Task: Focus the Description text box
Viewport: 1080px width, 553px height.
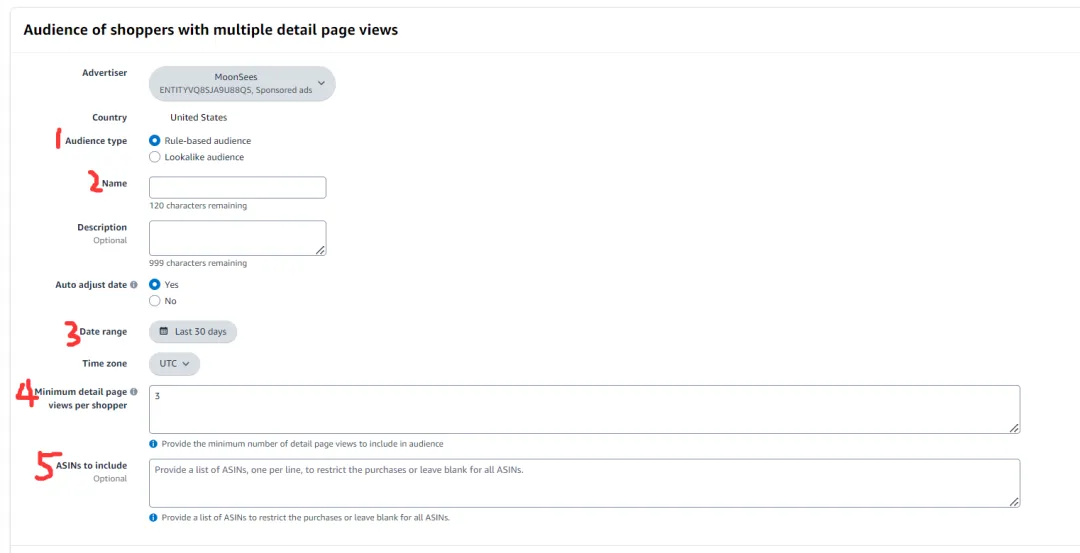Action: [x=237, y=238]
